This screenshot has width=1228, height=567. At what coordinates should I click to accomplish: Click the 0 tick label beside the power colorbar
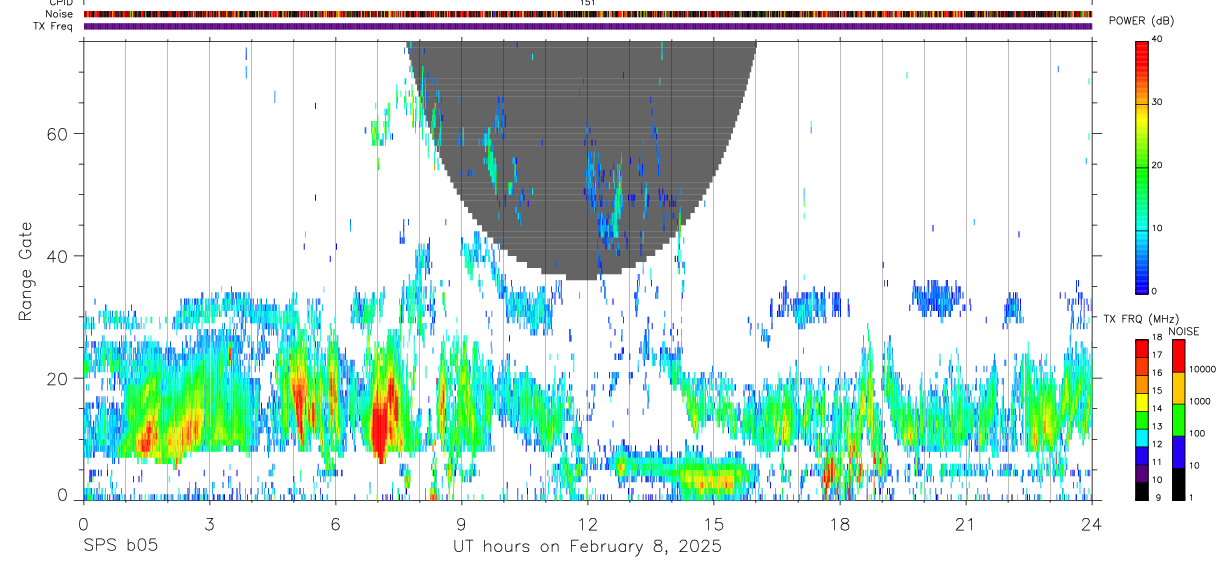[1155, 291]
